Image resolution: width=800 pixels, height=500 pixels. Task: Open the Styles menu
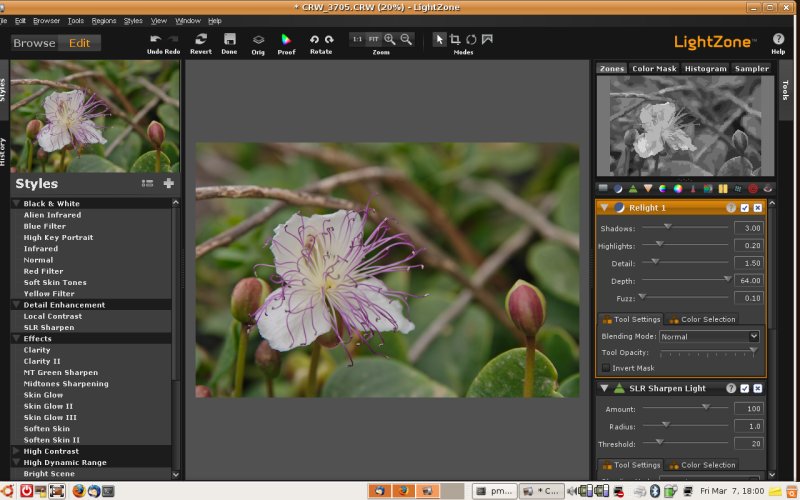(x=133, y=21)
